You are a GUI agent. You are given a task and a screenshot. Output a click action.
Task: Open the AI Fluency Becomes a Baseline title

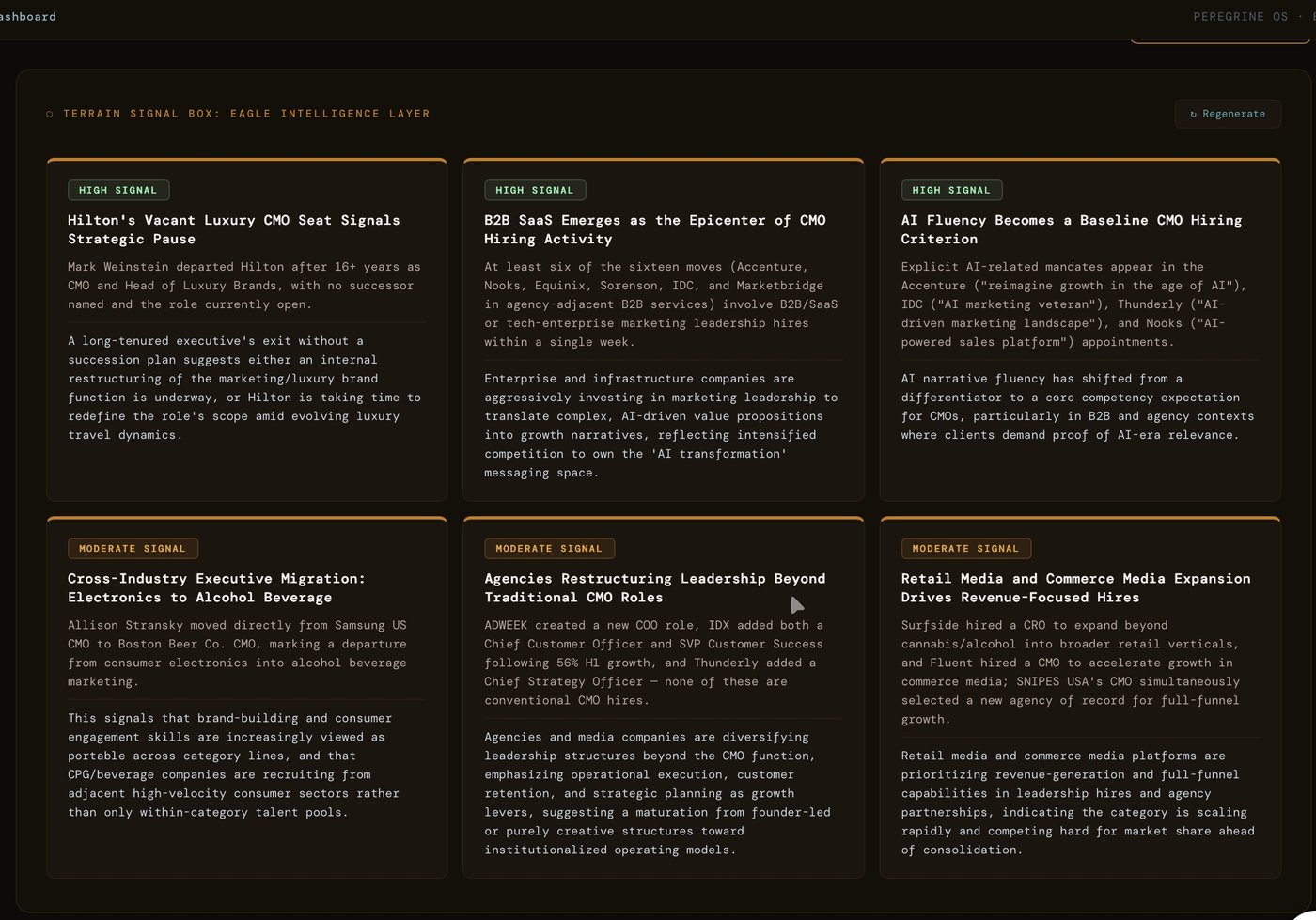coord(1072,229)
